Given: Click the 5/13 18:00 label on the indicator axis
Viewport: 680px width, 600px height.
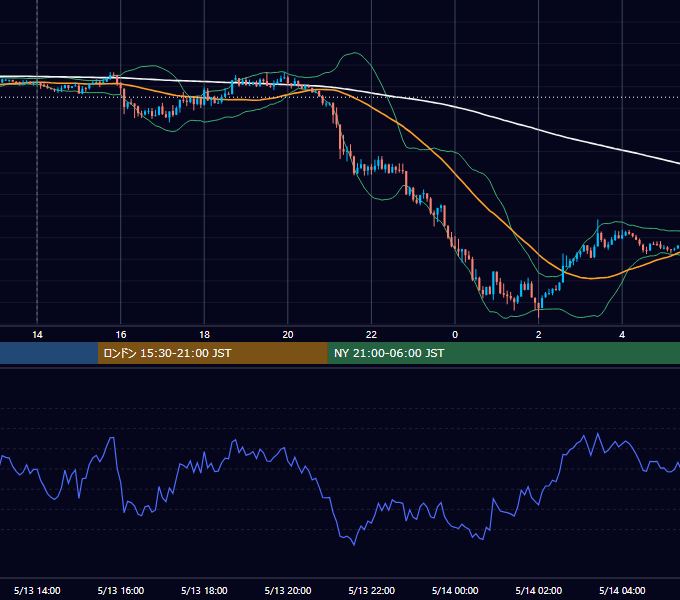Looking at the screenshot, I should (204, 590).
